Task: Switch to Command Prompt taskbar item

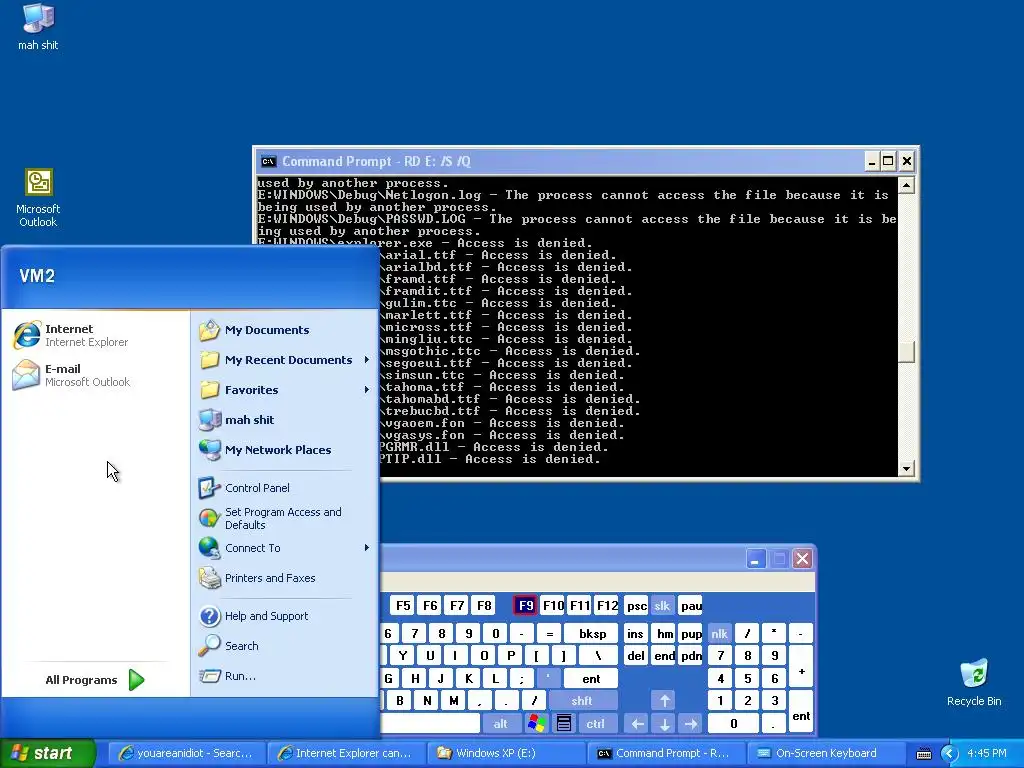Action: (666, 753)
